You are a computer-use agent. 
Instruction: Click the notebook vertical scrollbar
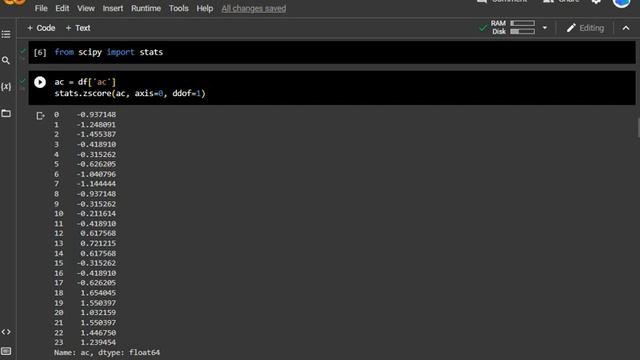[638, 128]
